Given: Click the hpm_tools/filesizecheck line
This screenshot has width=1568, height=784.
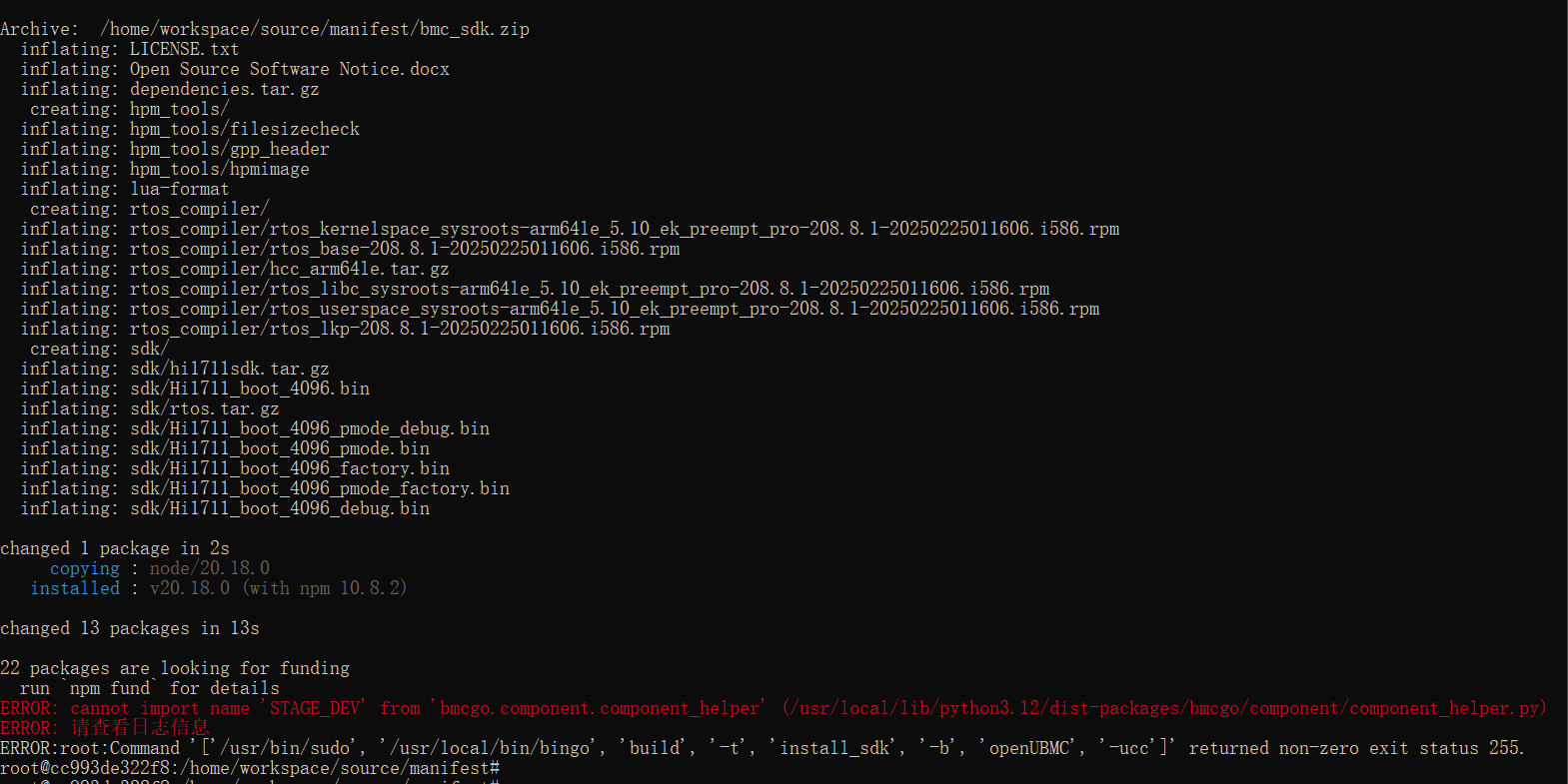Looking at the screenshot, I should (244, 129).
